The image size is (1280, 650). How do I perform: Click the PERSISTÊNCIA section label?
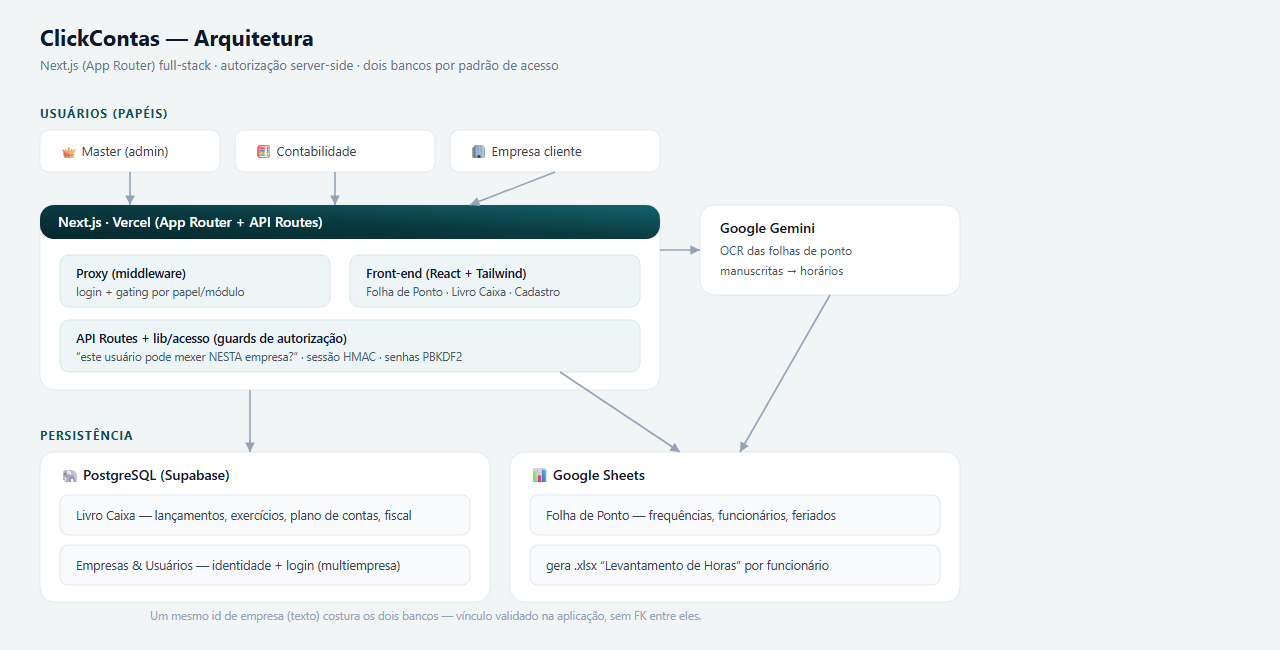[86, 436]
